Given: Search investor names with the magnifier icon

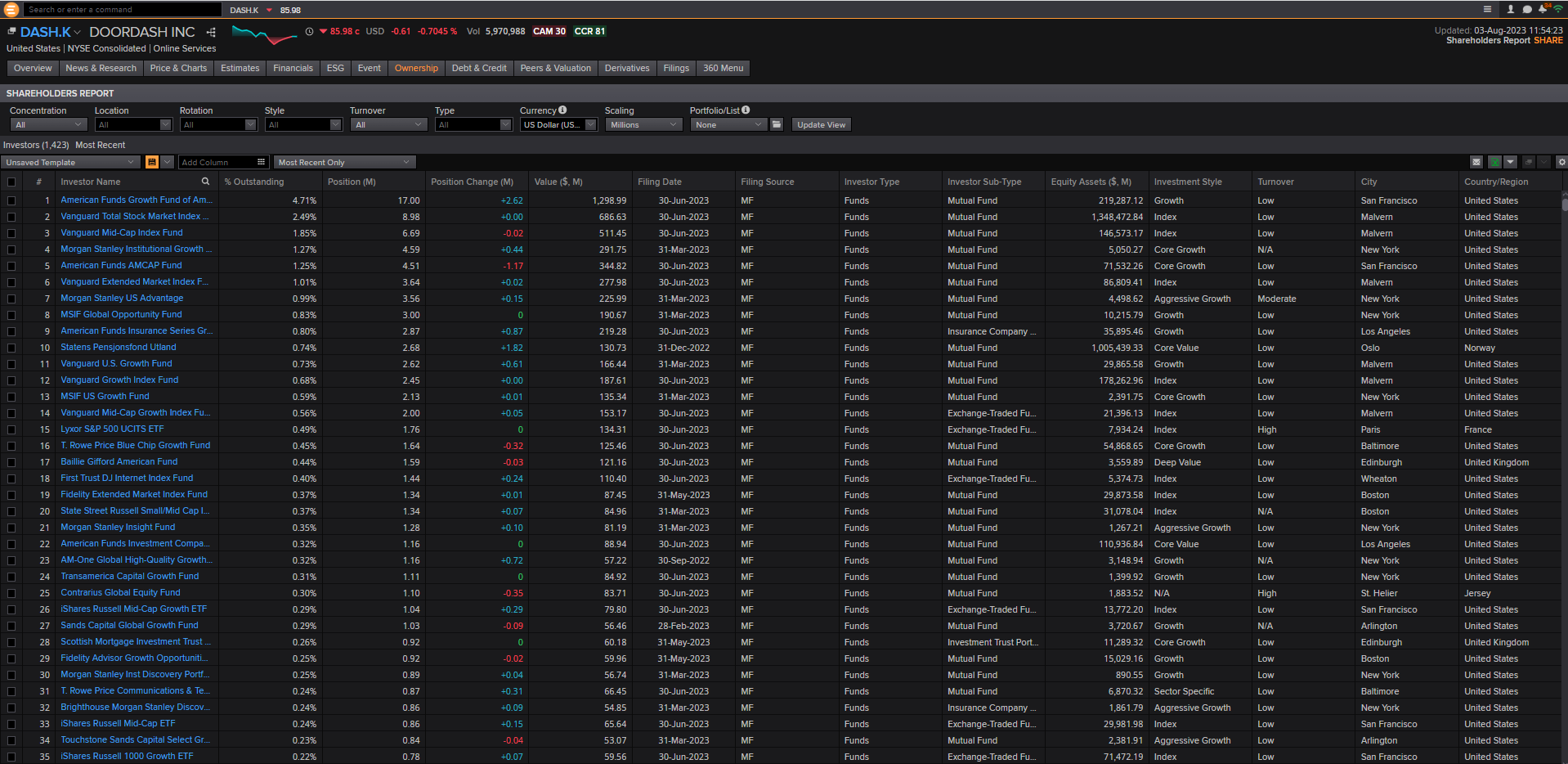Looking at the screenshot, I should tap(205, 182).
